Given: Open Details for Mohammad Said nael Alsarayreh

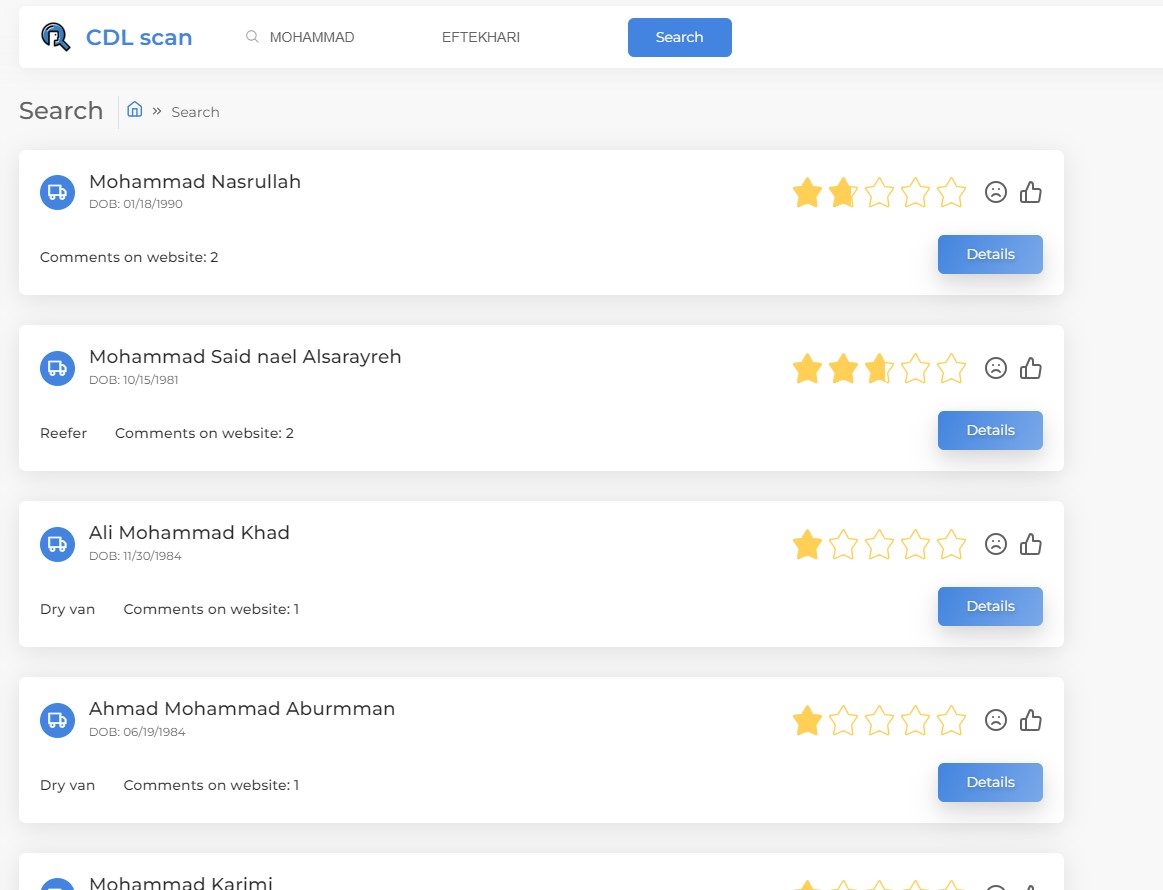Looking at the screenshot, I should coord(990,430).
